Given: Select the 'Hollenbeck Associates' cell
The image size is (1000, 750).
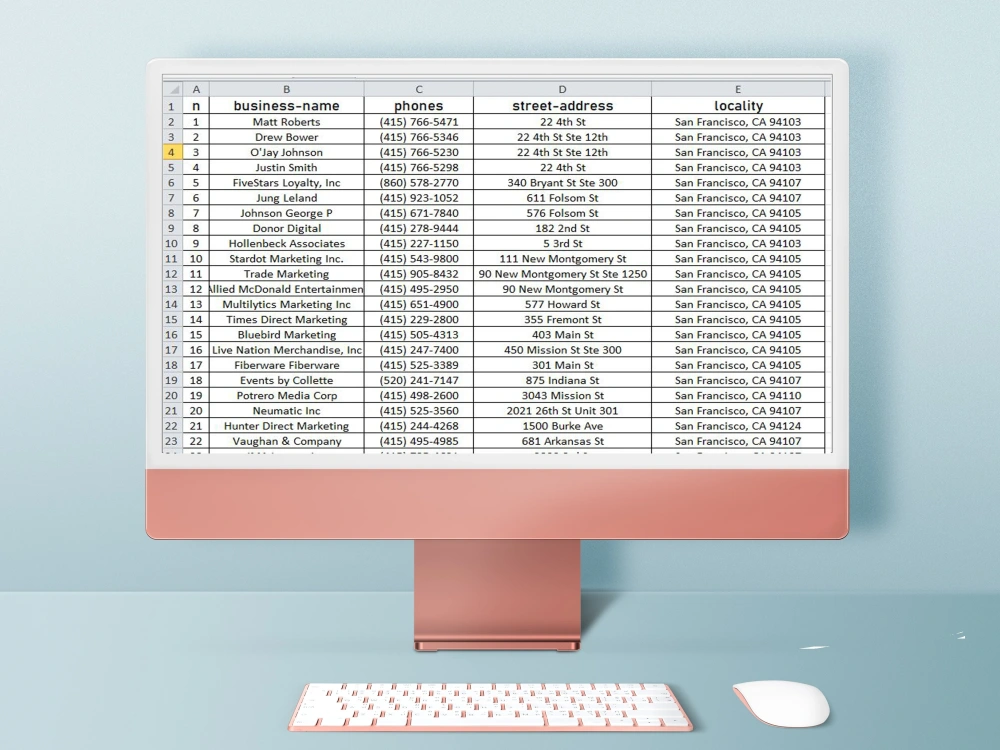Looking at the screenshot, I should pyautogui.click(x=286, y=244).
